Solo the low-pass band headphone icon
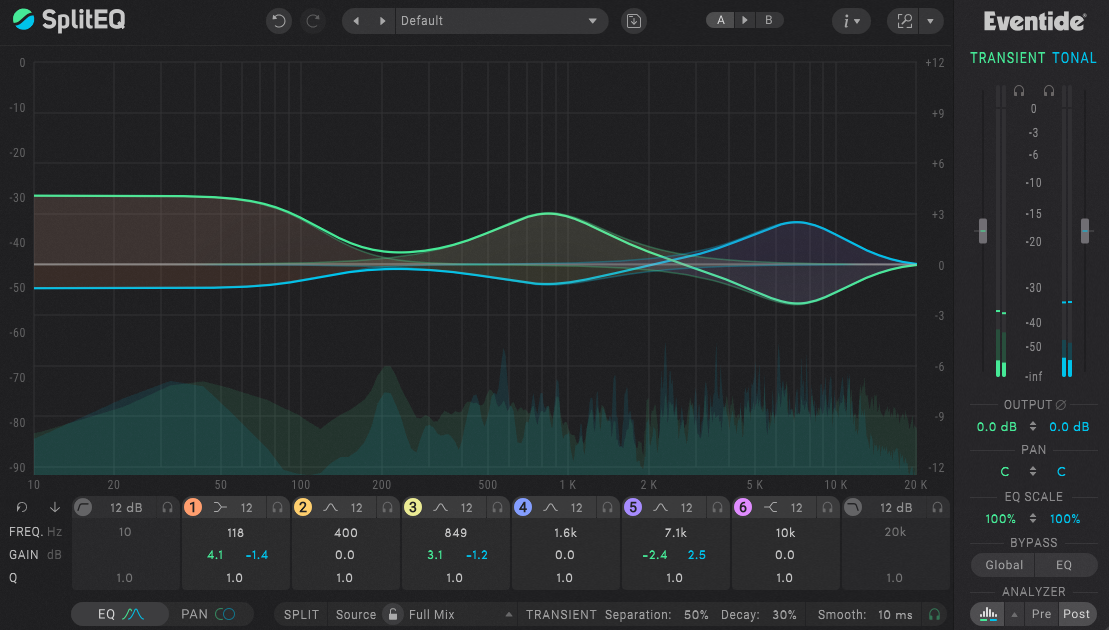The width and height of the screenshot is (1109, 630). pos(937,508)
